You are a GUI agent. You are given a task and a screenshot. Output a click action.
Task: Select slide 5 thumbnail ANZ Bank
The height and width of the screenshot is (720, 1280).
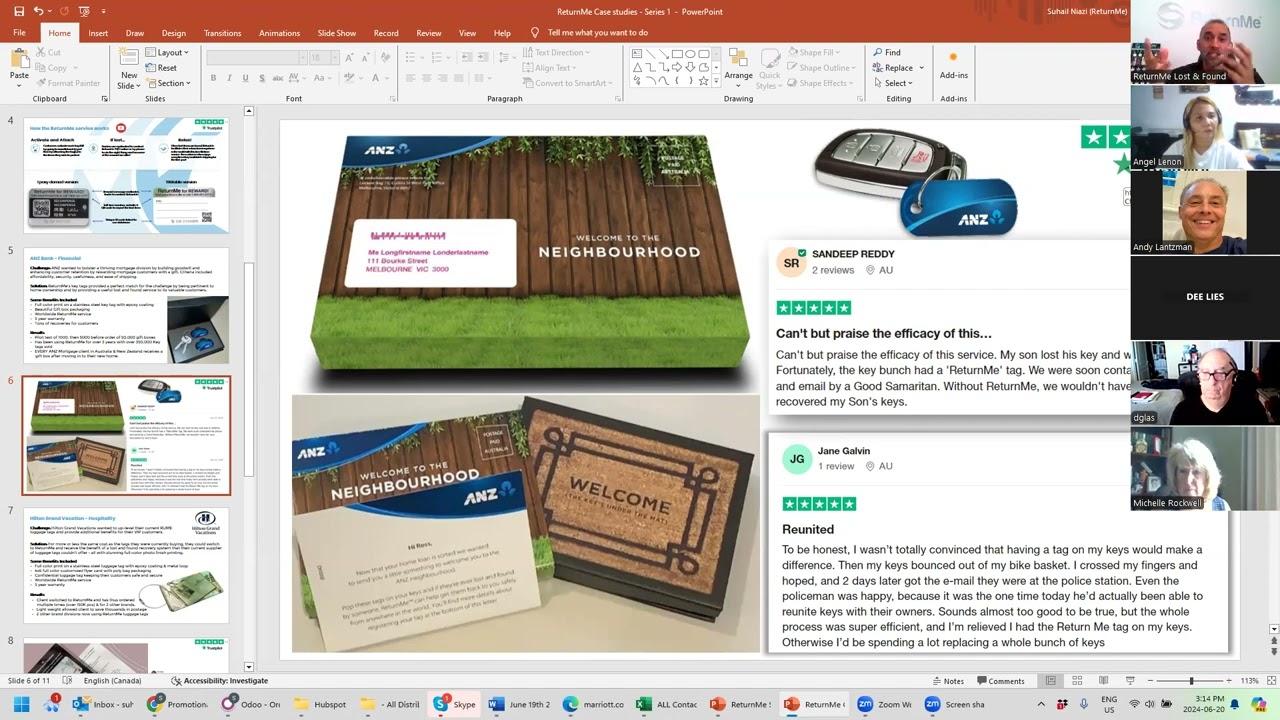coord(126,306)
